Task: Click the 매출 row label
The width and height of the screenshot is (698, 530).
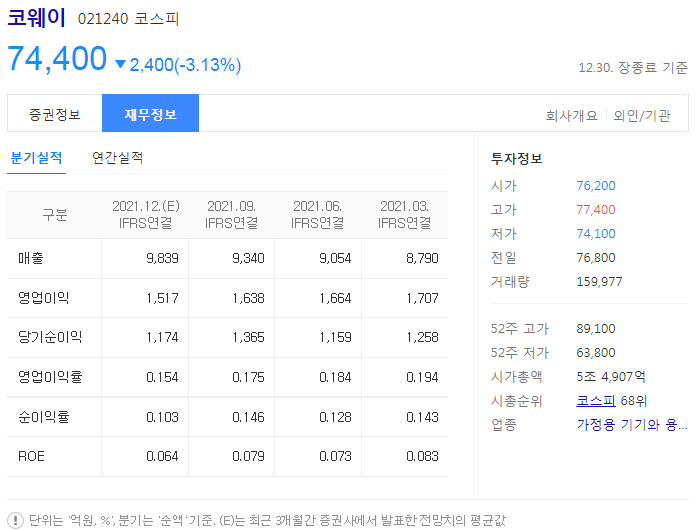Action: (31, 258)
